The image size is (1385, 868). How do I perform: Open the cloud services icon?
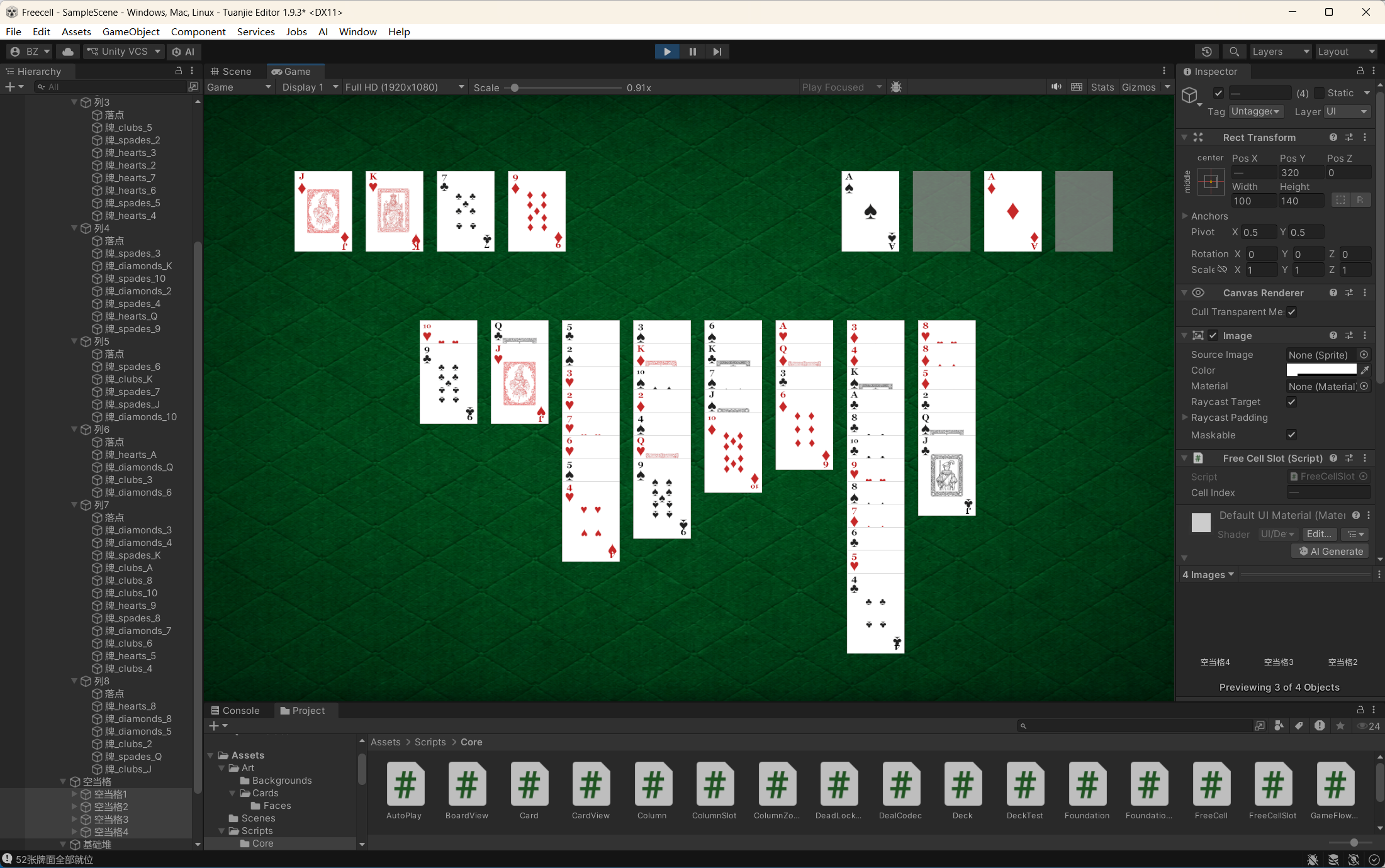(68, 52)
